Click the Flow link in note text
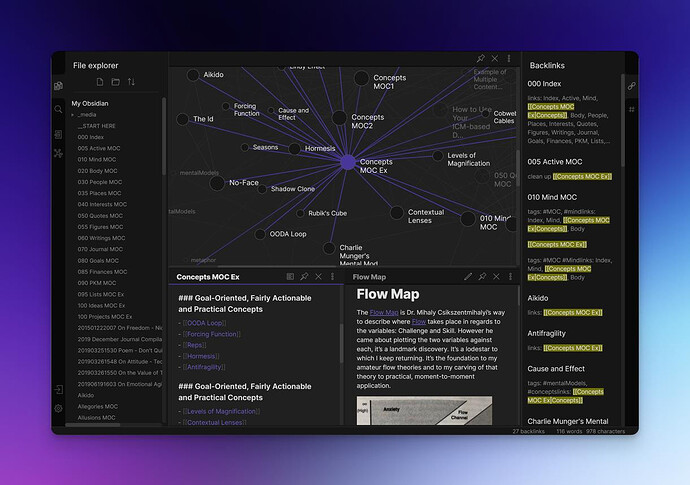Viewport: 690px width, 485px height. 419,322
